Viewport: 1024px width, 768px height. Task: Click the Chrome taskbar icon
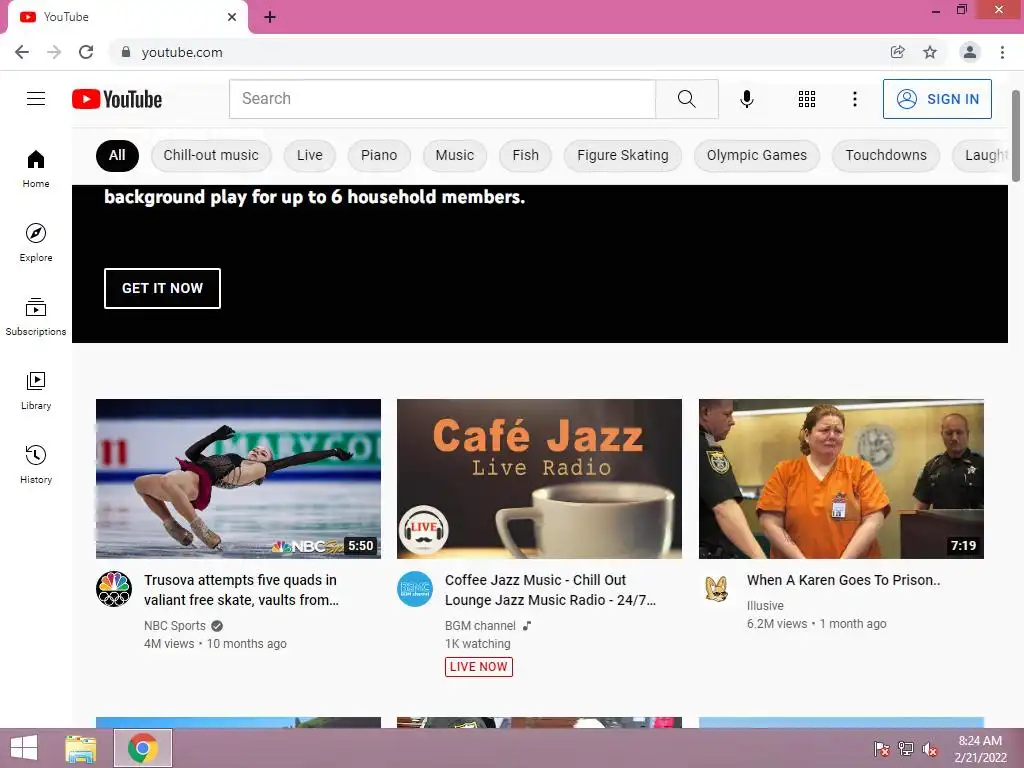click(143, 748)
